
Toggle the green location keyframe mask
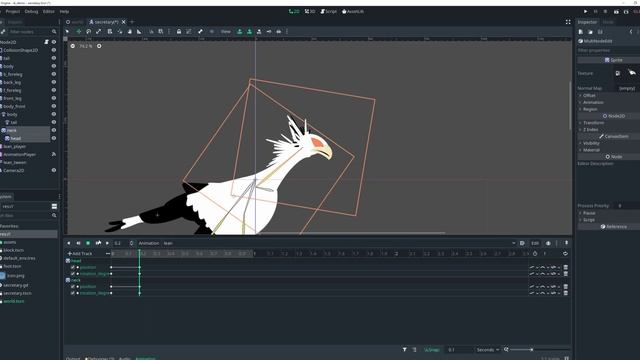(240, 31)
